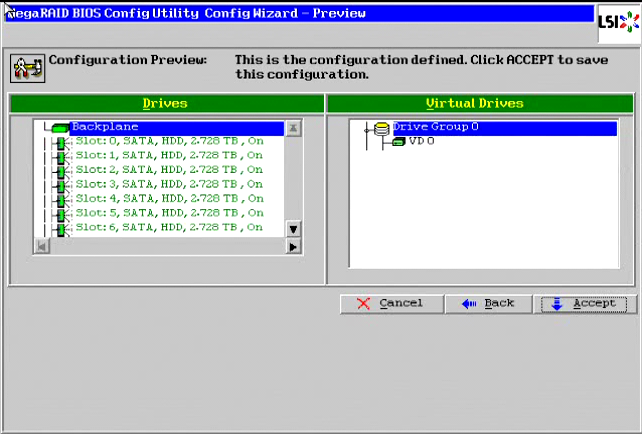The image size is (642, 434).
Task: Select Drive Group 0 in Virtual Drives
Action: click(435, 127)
